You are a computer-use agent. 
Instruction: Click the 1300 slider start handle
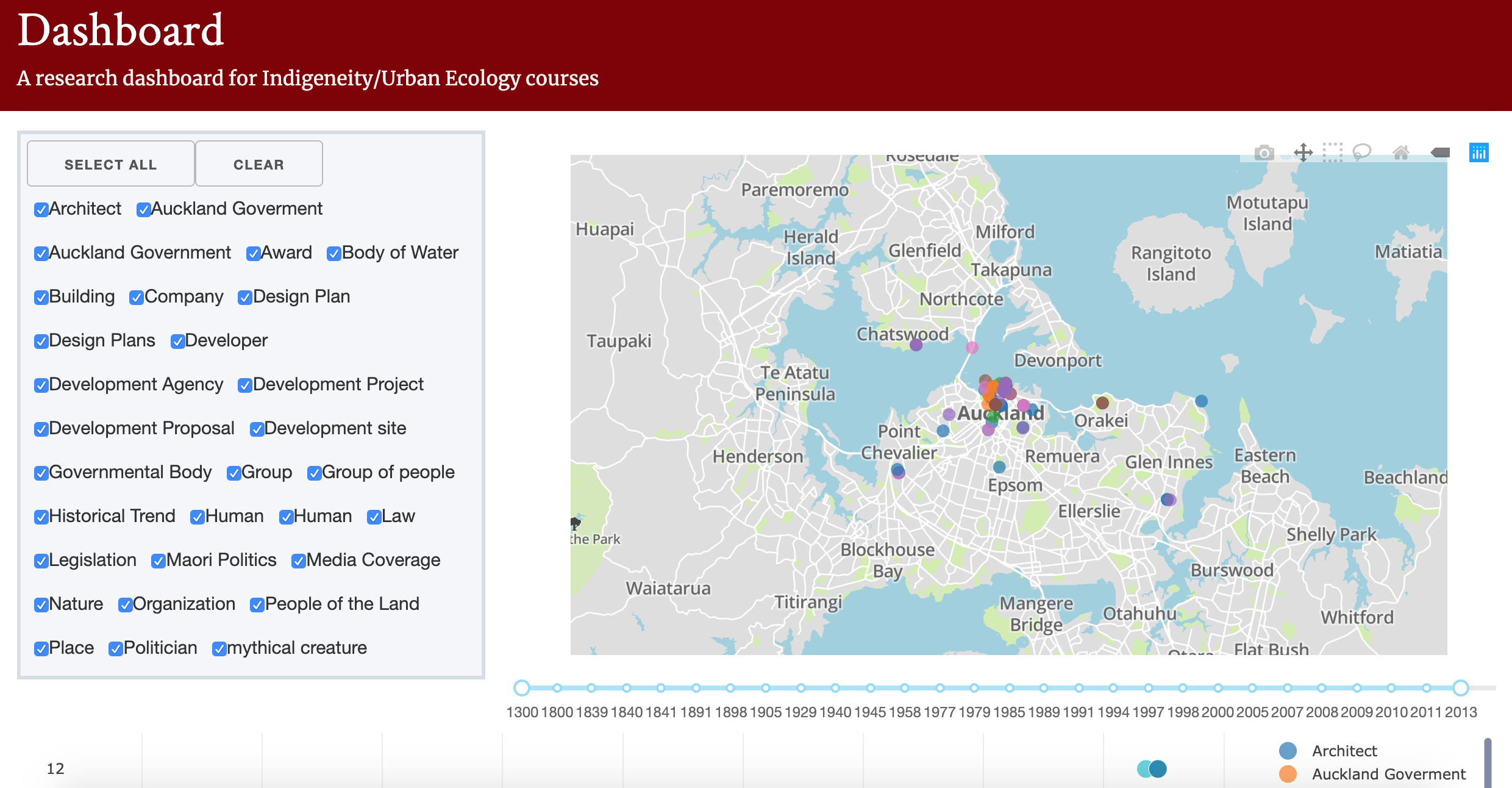pyautogui.click(x=521, y=688)
